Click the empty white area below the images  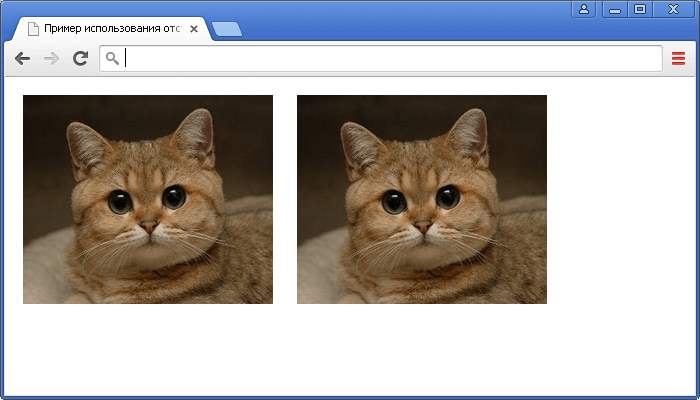pos(350,350)
